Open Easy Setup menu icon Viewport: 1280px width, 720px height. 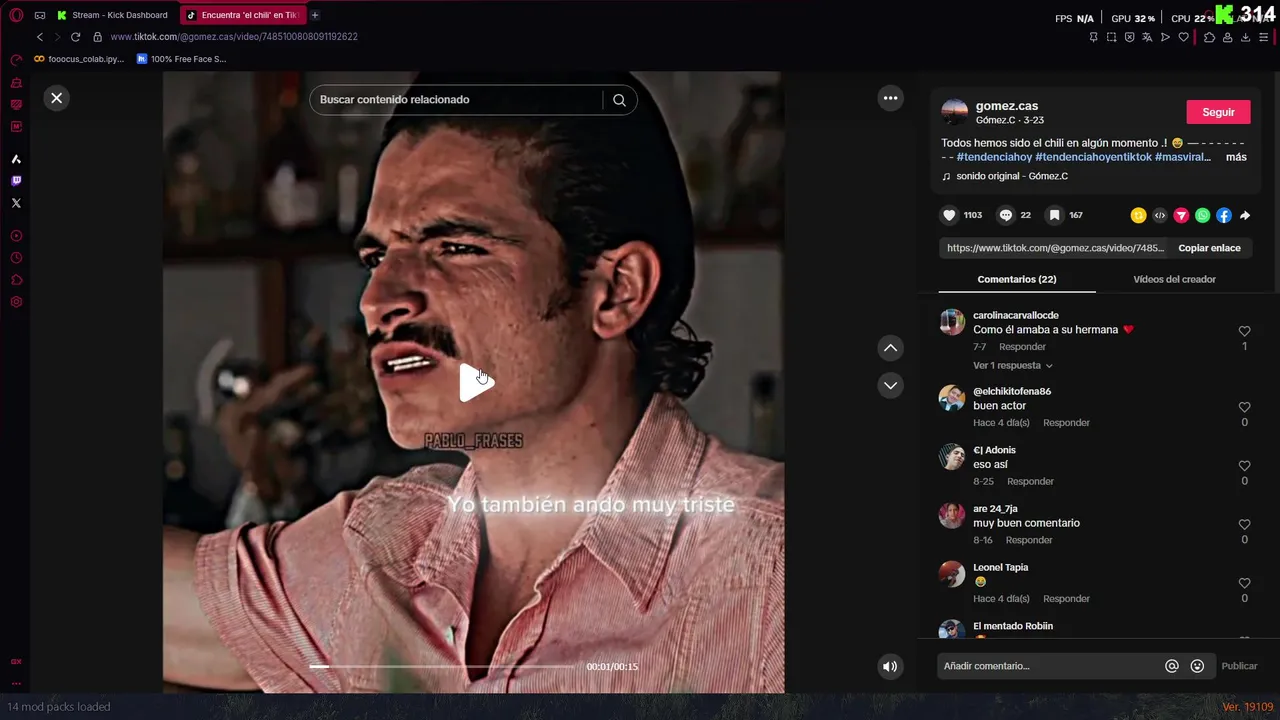pyautogui.click(x=1264, y=37)
